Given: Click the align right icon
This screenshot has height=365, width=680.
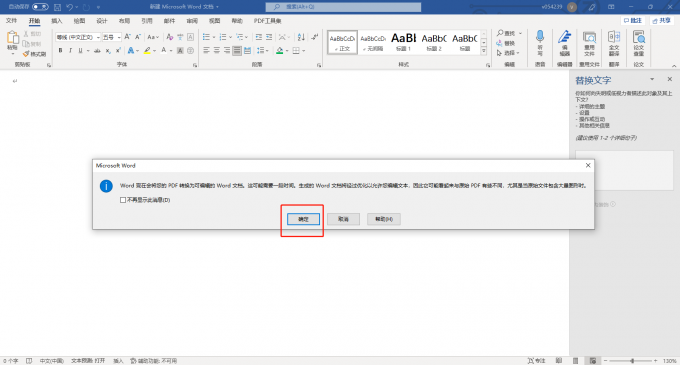Looking at the screenshot, I should point(227,51).
